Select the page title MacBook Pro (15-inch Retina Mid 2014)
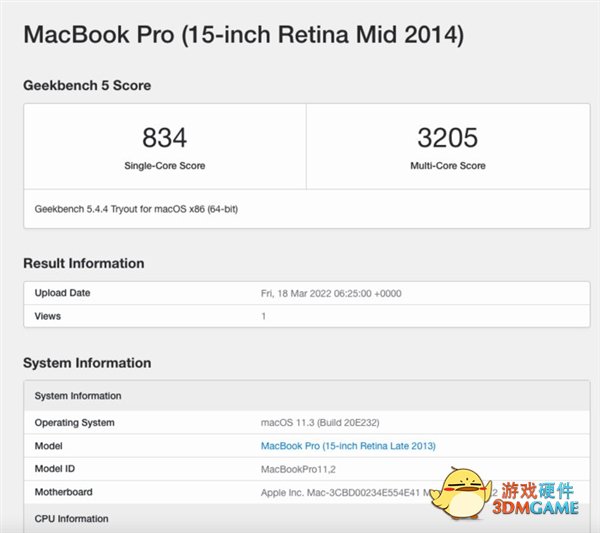600x533 pixels. tap(243, 35)
